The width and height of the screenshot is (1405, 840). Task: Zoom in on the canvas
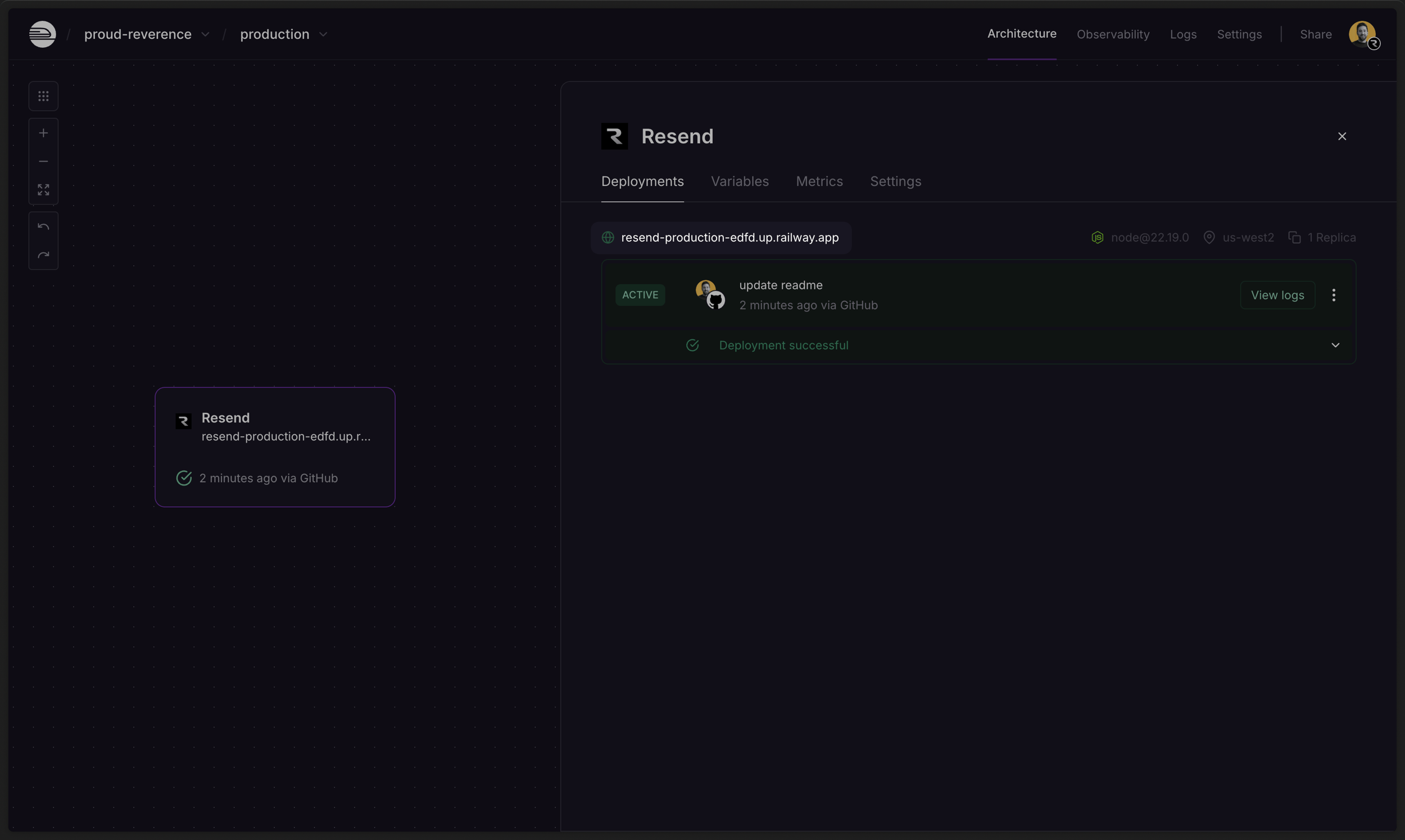[44, 133]
